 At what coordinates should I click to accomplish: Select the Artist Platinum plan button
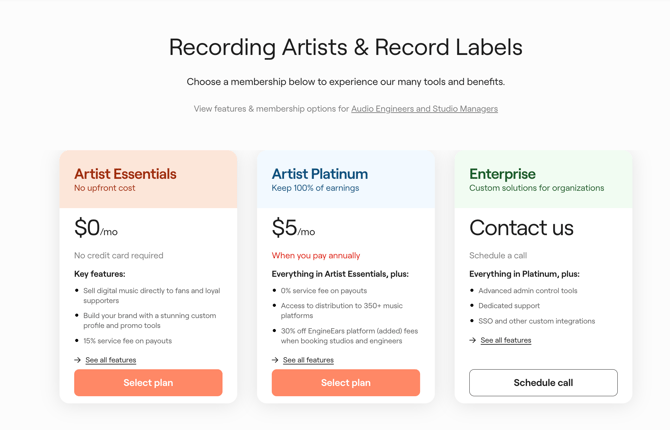346,383
